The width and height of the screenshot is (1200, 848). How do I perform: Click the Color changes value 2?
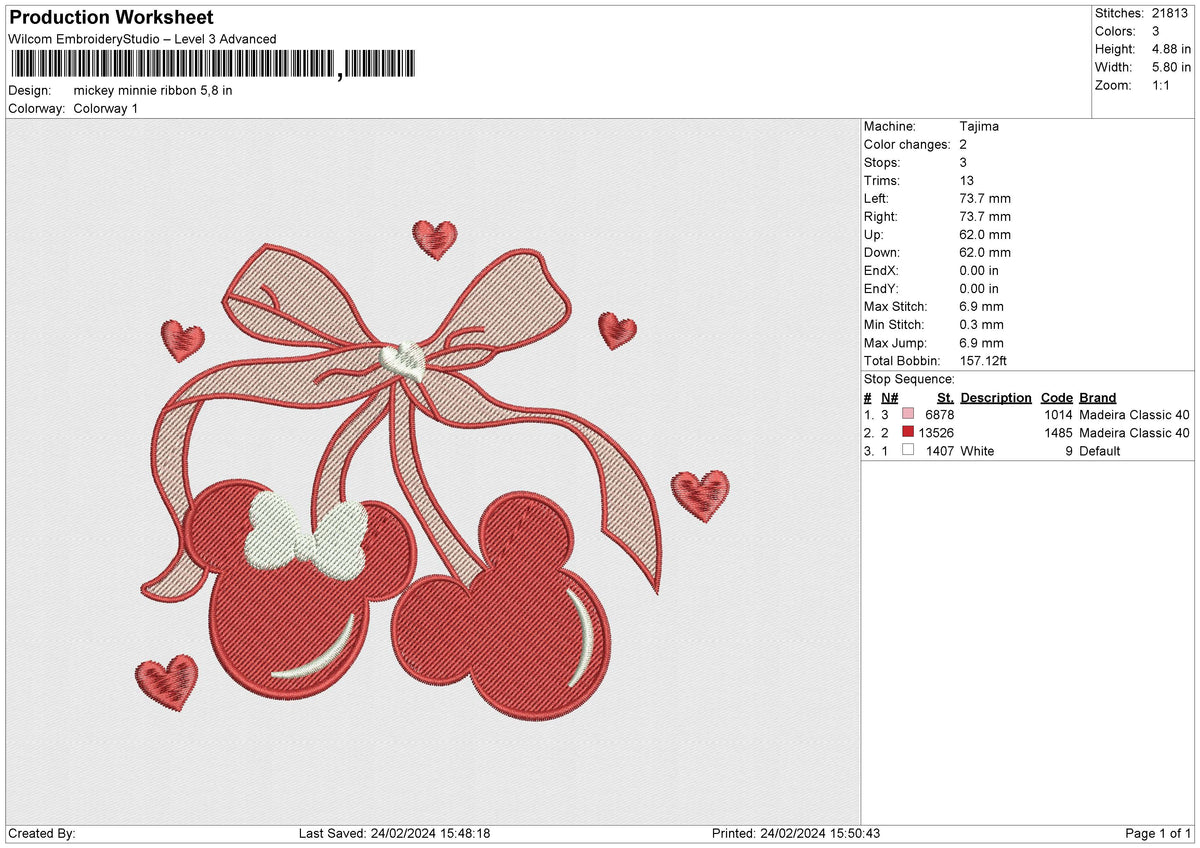coord(963,144)
